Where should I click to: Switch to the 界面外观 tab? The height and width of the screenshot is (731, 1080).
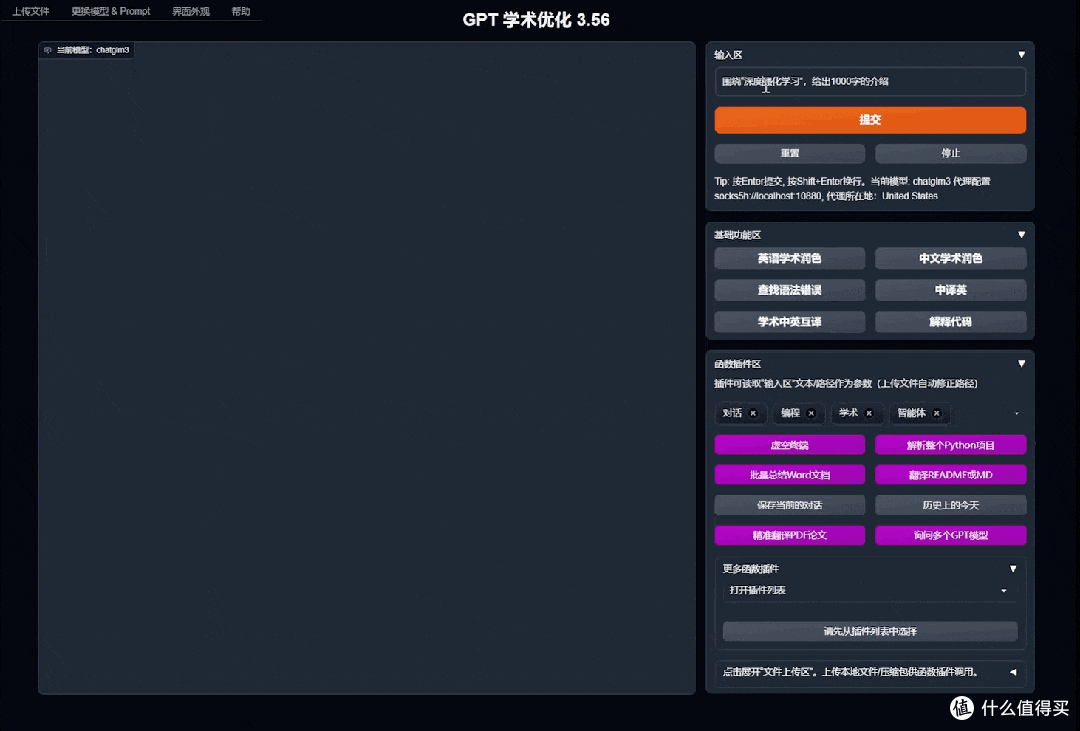191,11
